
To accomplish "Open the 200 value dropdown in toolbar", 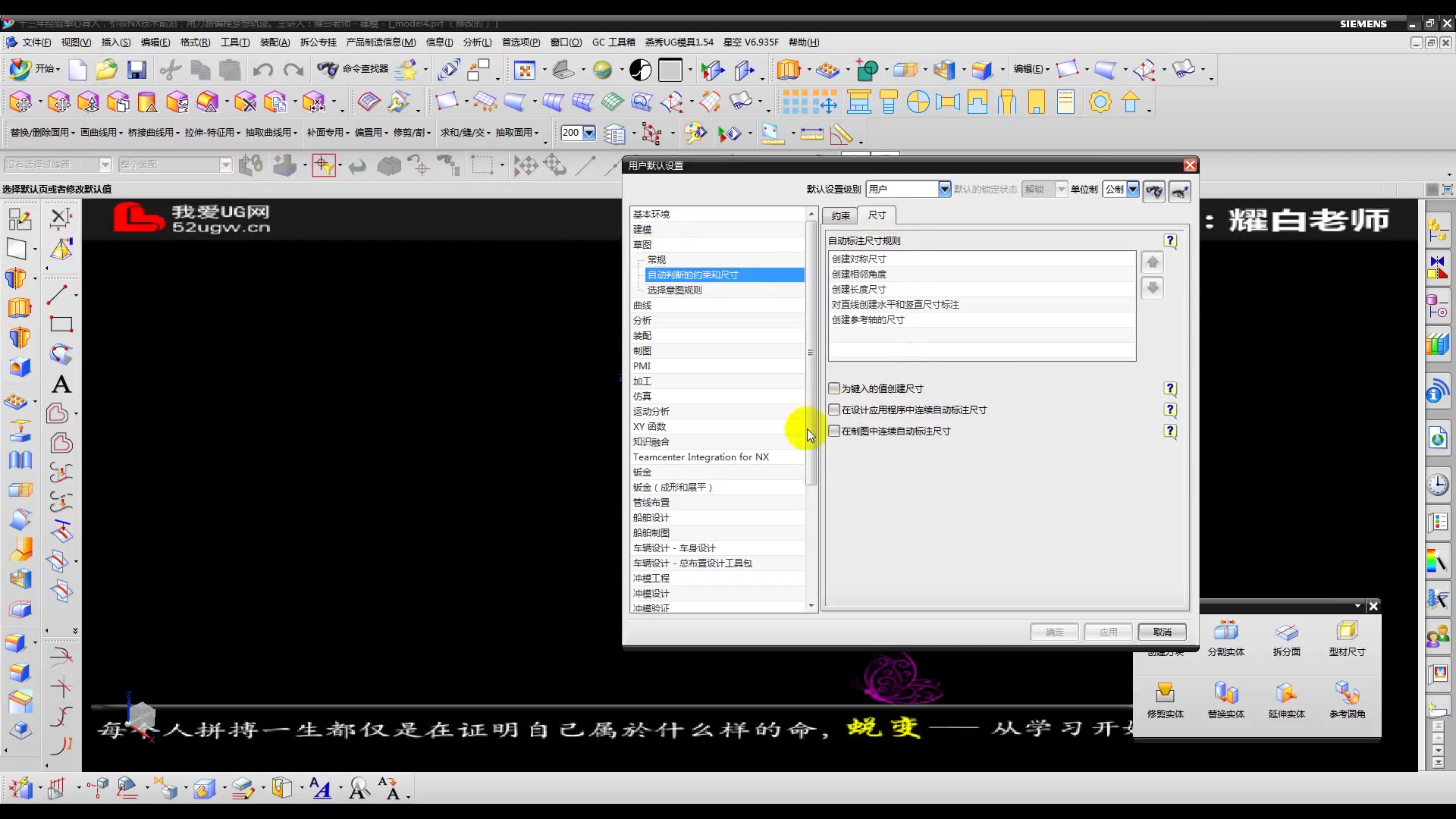I will click(x=588, y=133).
